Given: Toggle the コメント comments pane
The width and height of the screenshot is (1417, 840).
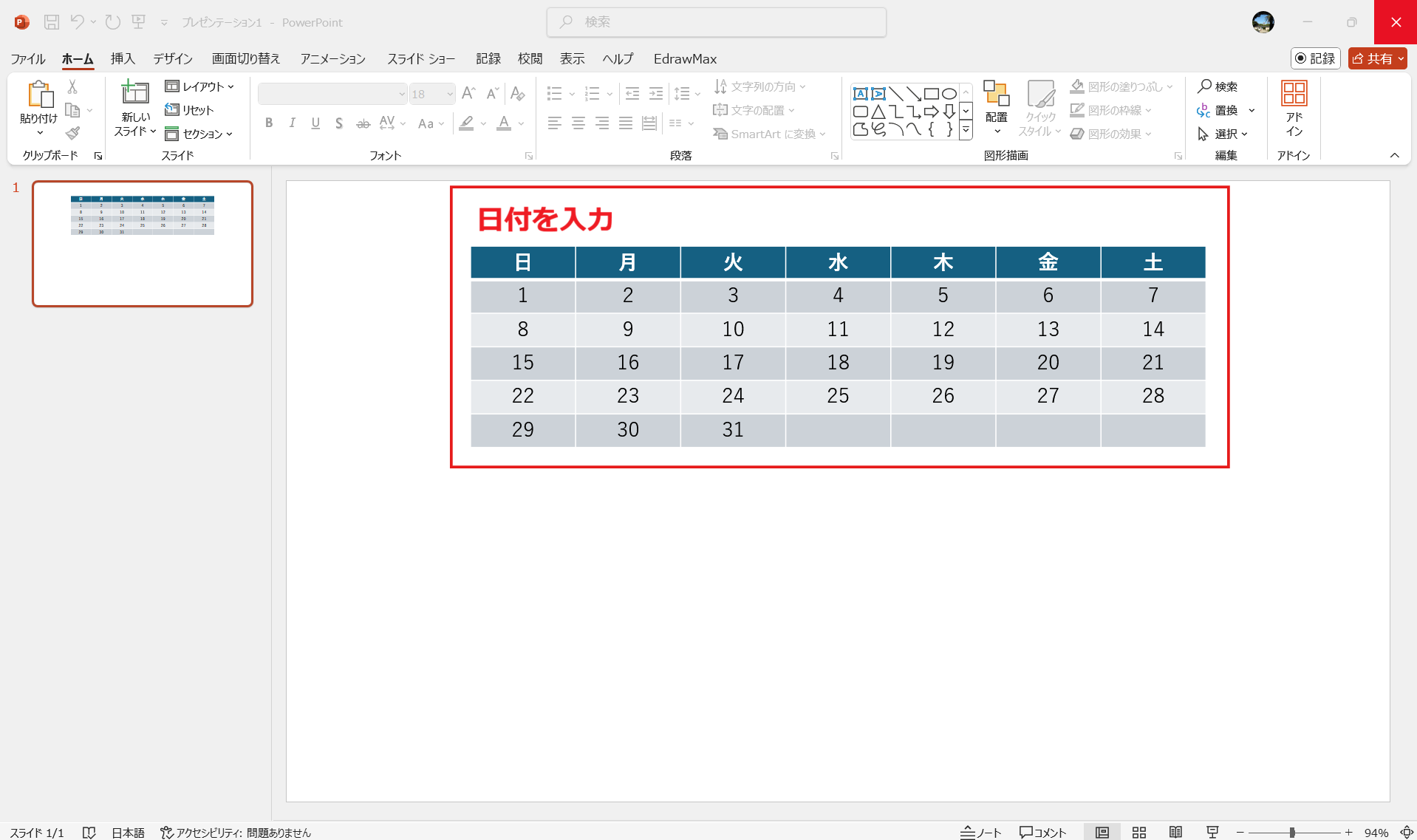Looking at the screenshot, I should click(x=1042, y=833).
